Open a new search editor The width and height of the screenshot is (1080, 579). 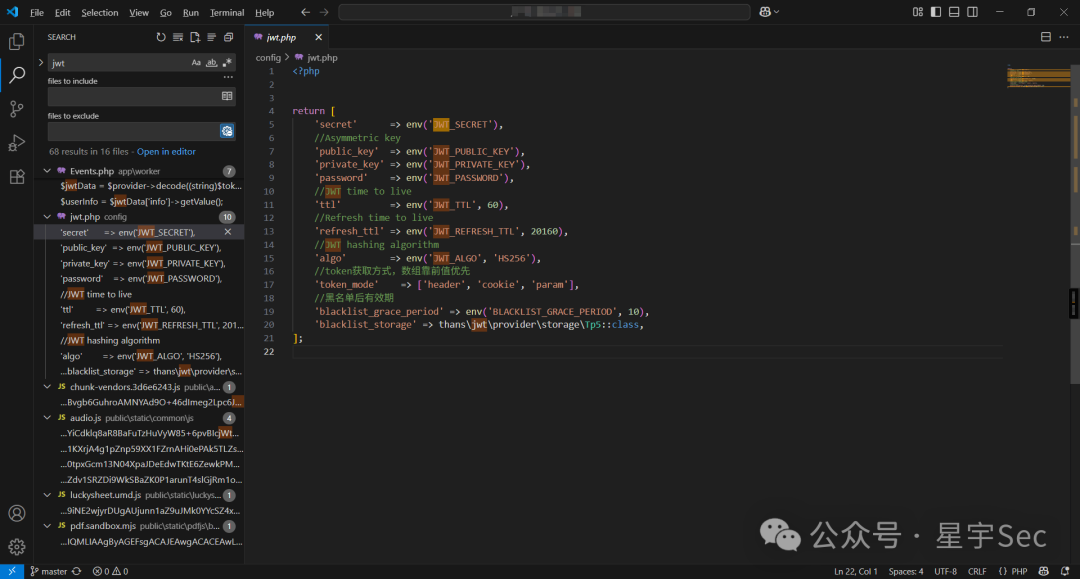pos(195,37)
